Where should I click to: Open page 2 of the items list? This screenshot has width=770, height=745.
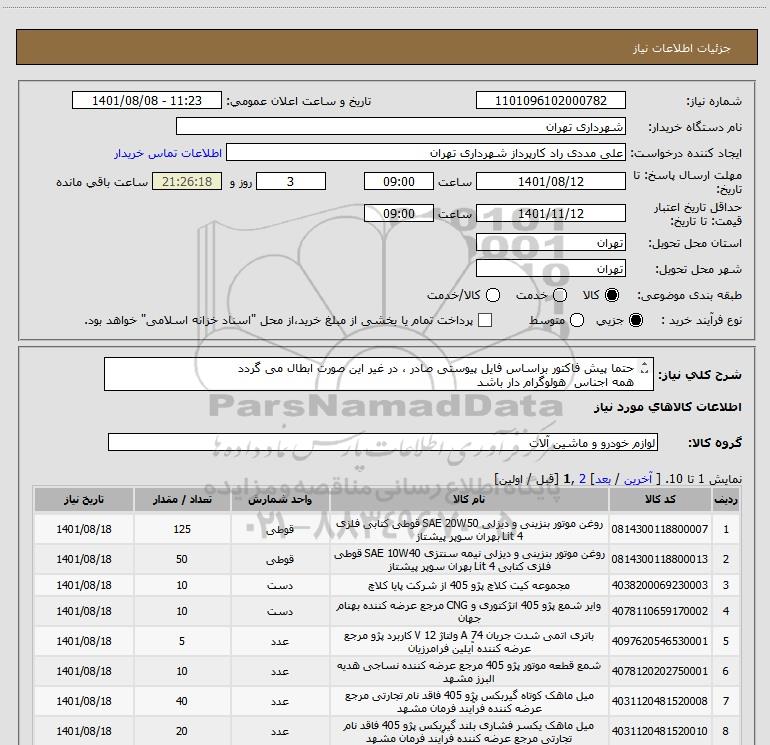click(x=582, y=479)
